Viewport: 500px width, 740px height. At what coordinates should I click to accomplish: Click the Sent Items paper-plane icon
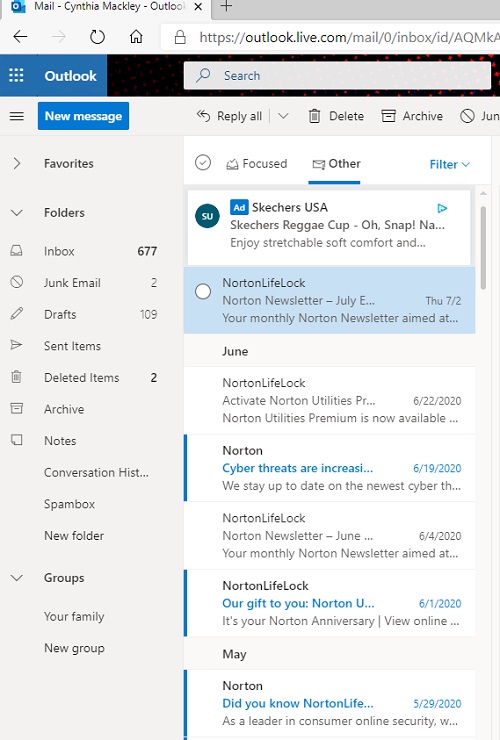pyautogui.click(x=17, y=345)
